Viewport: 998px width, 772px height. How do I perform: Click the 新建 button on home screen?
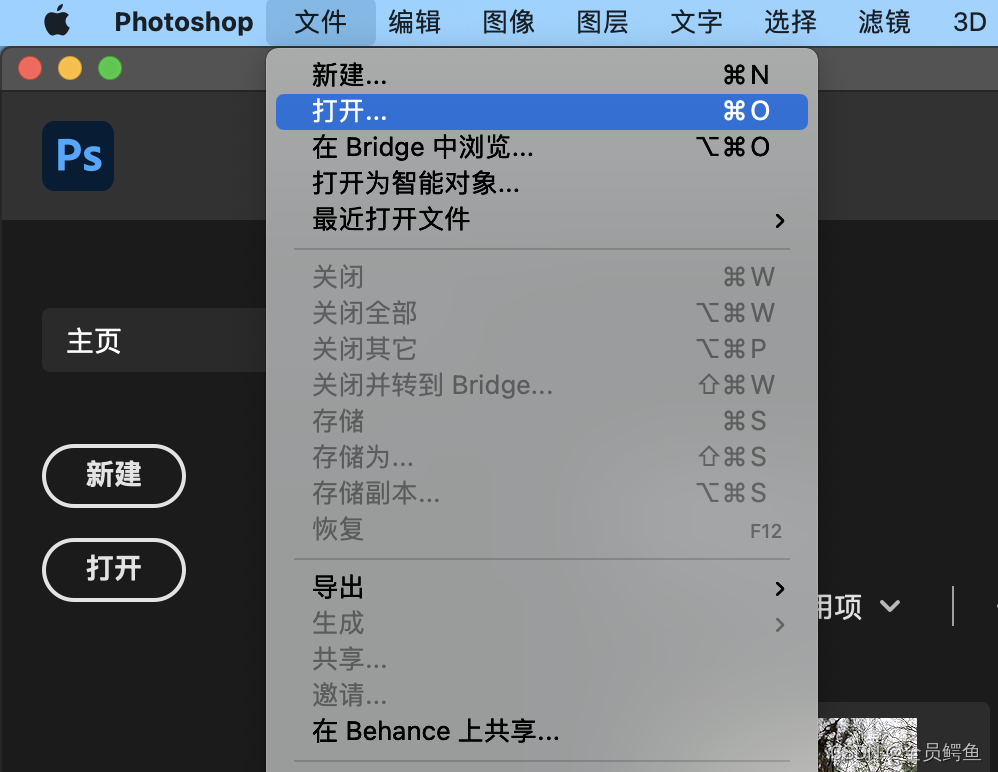pyautogui.click(x=114, y=475)
